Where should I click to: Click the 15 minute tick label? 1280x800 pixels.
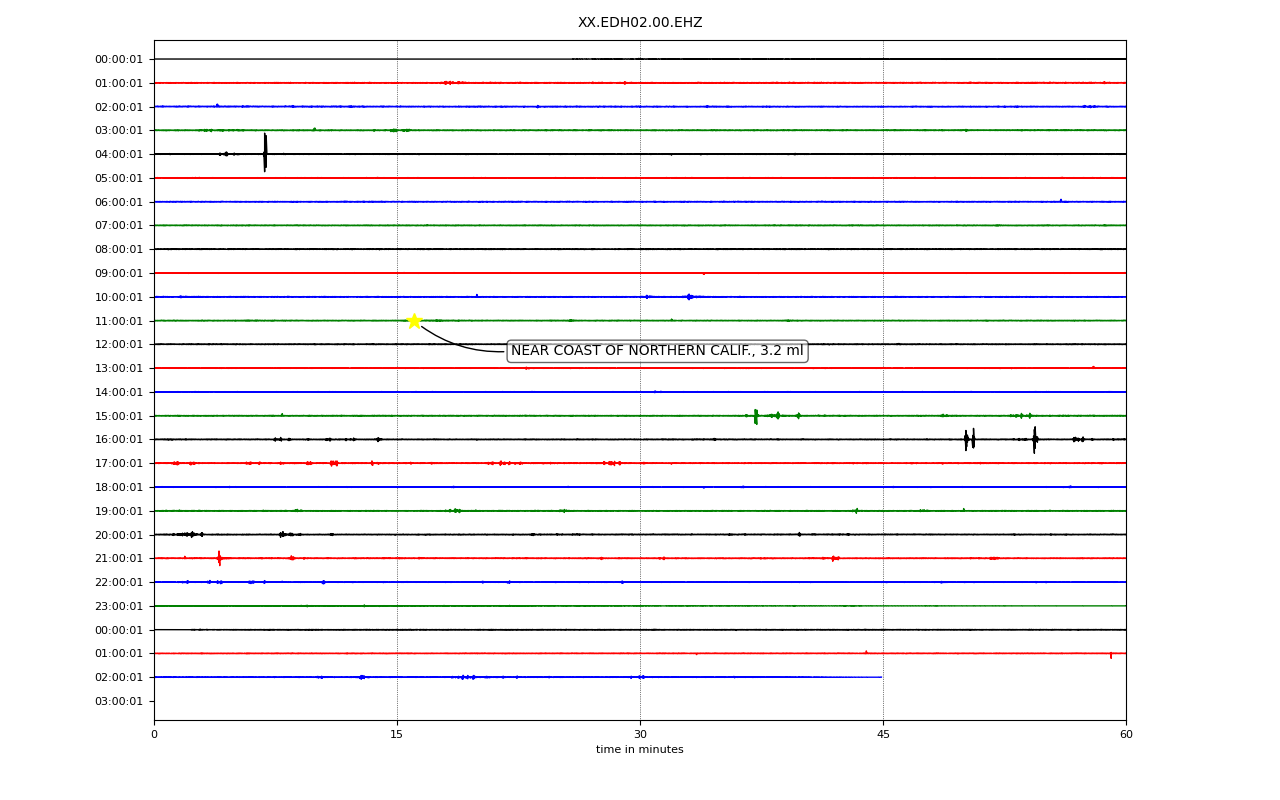pyautogui.click(x=397, y=735)
